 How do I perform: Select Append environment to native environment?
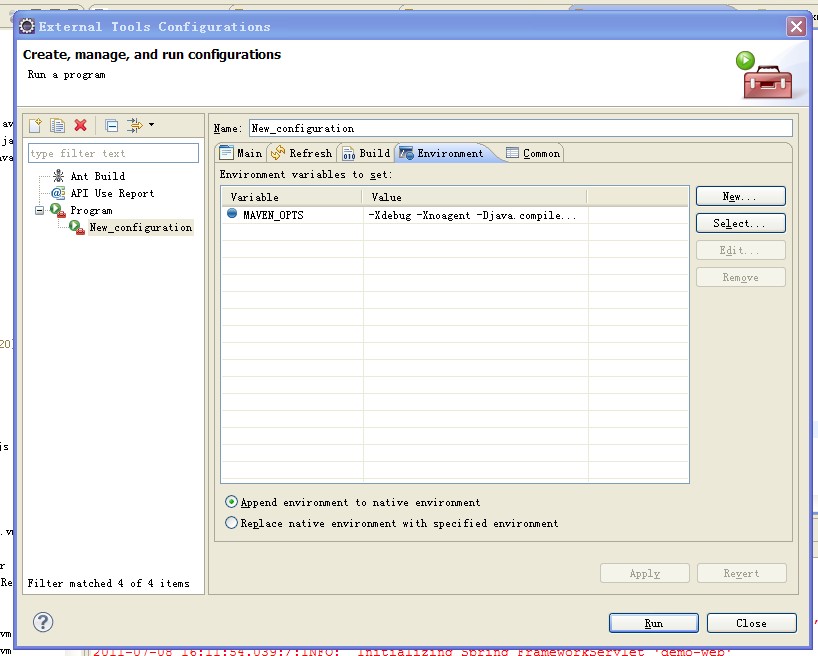232,502
